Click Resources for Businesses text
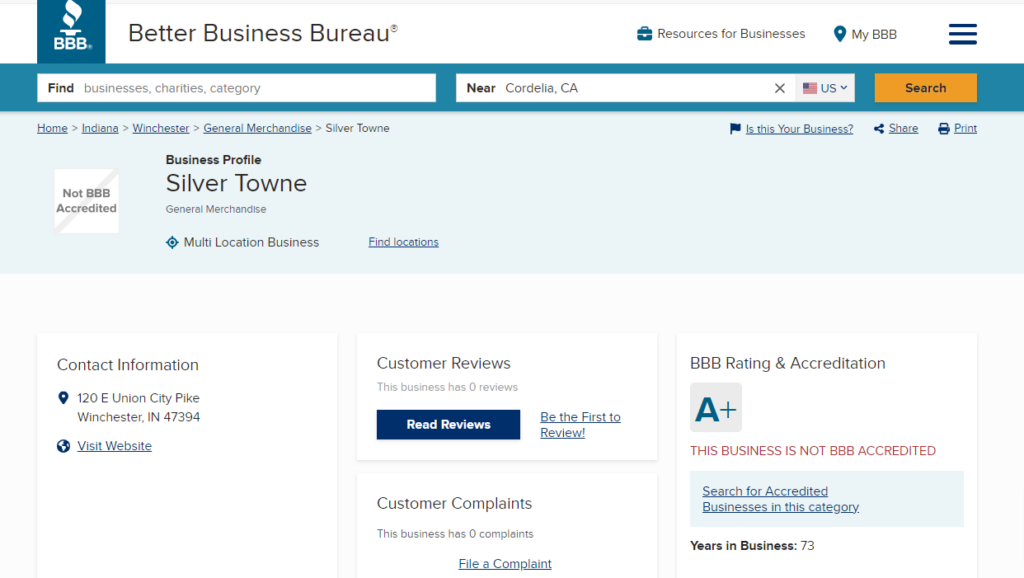Screen dimensions: 1024x578 click(x=731, y=34)
